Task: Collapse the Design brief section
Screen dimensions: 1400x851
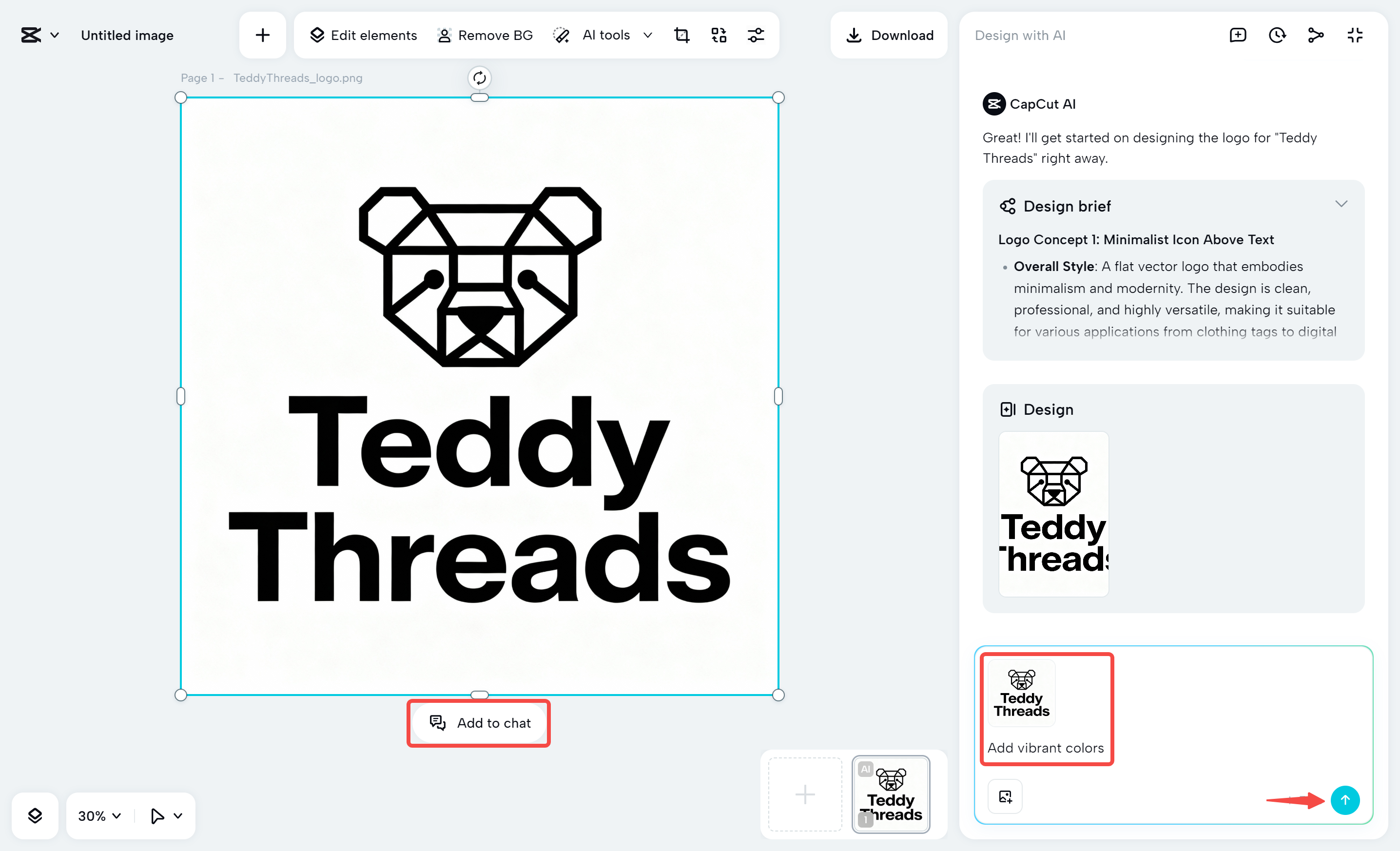Action: coord(1342,204)
